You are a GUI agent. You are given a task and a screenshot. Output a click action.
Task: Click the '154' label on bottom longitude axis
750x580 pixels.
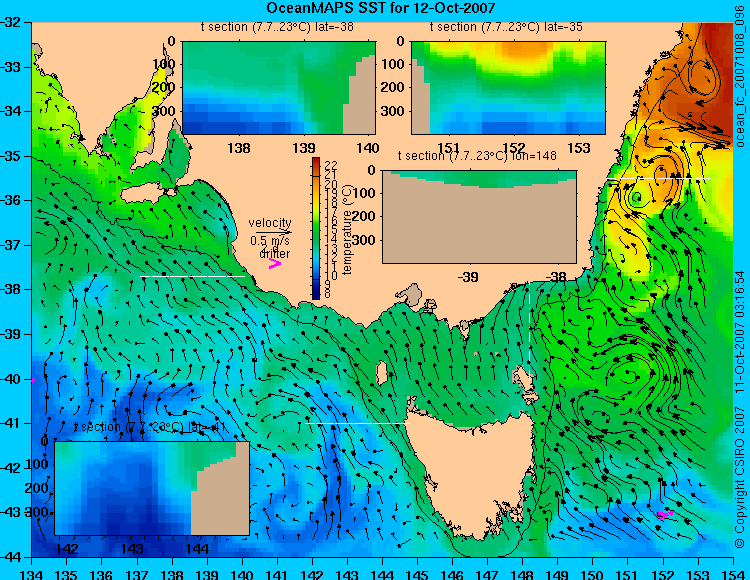(733, 574)
